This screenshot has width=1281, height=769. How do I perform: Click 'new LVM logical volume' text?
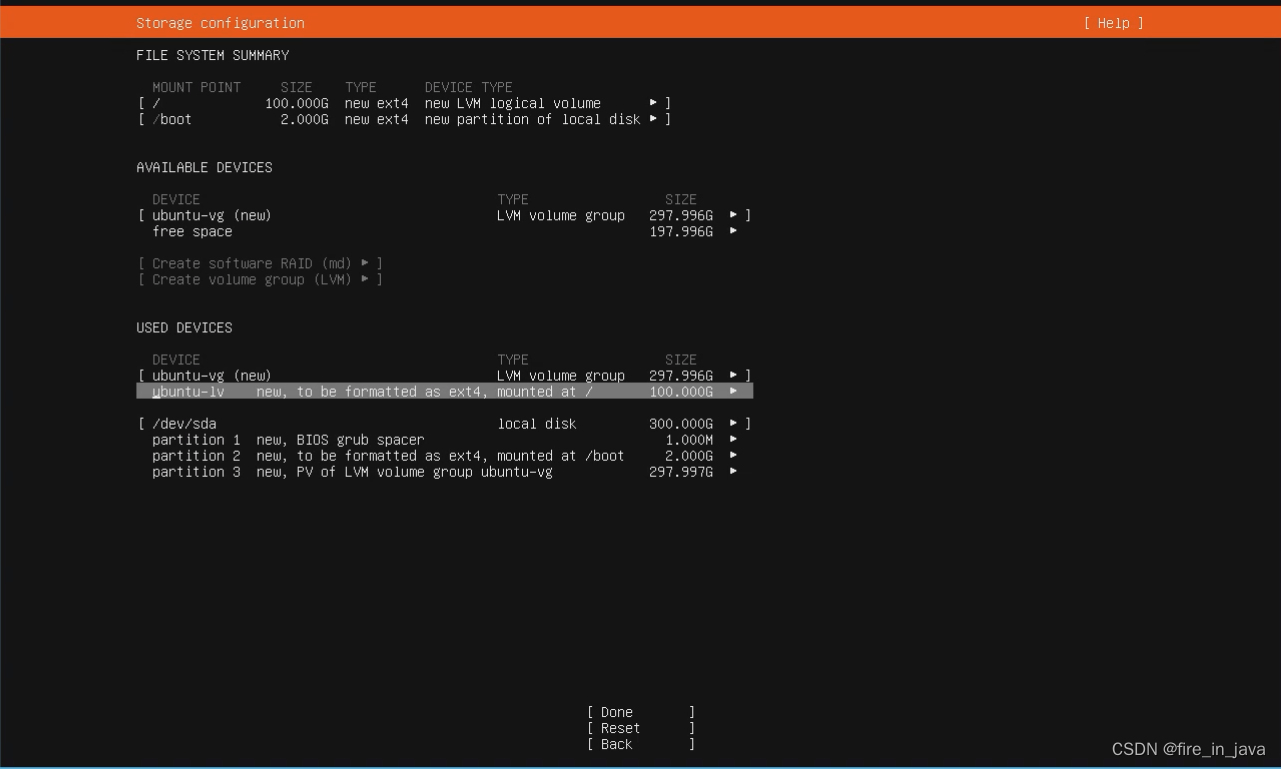(513, 103)
